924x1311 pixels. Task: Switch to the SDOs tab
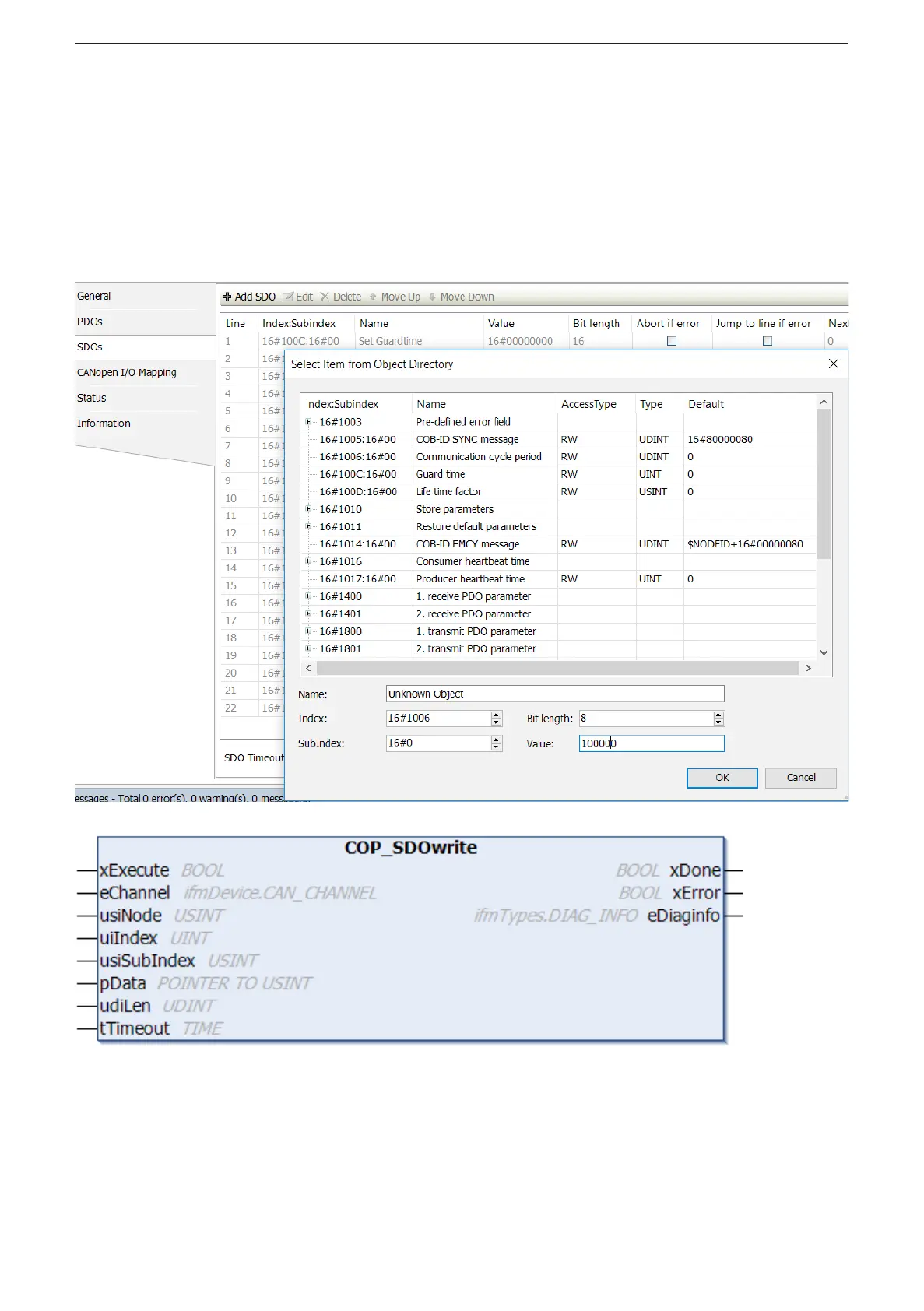click(x=90, y=347)
